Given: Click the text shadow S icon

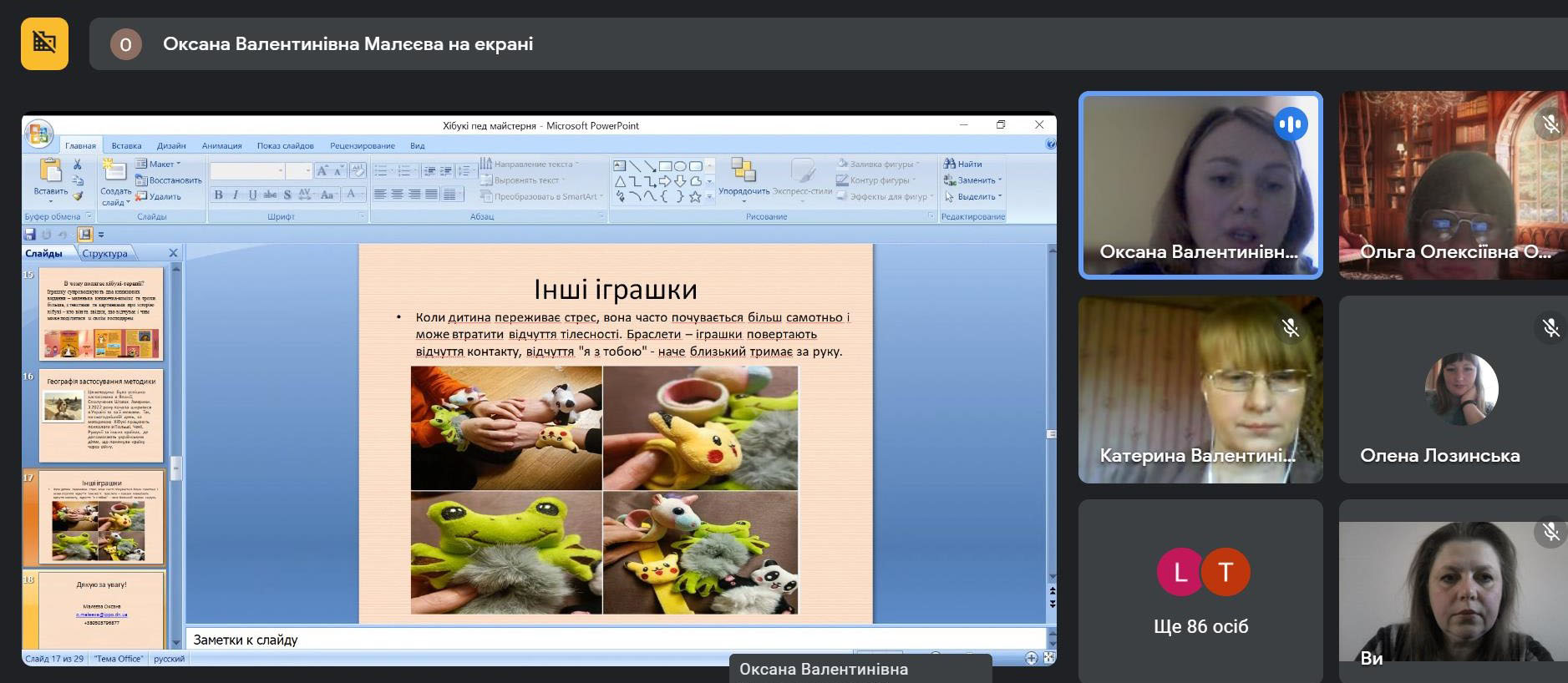Looking at the screenshot, I should click(287, 195).
